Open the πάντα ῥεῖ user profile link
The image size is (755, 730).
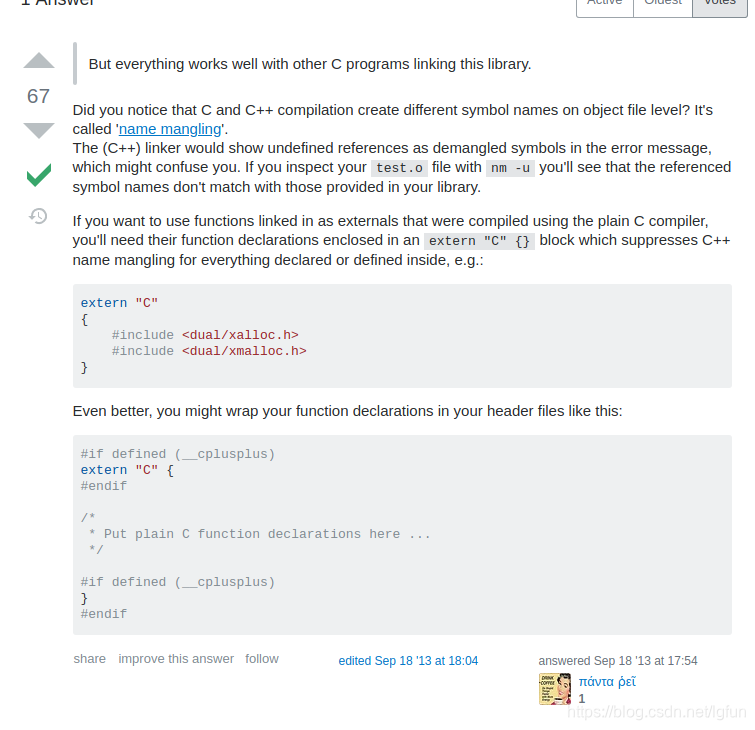coord(607,681)
